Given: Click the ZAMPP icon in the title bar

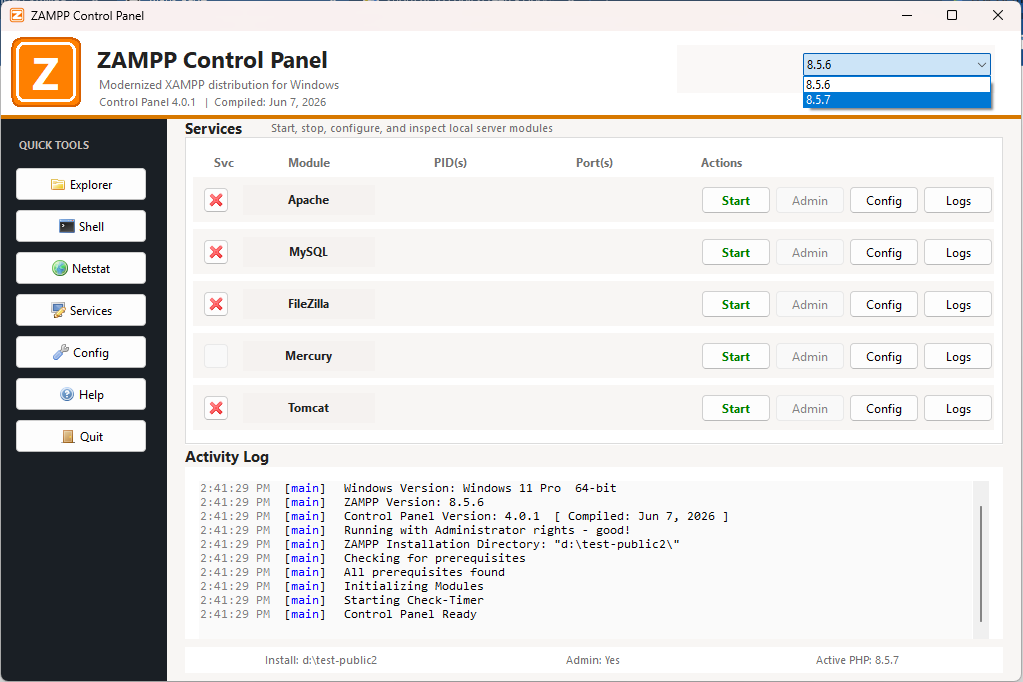Looking at the screenshot, I should [x=17, y=15].
